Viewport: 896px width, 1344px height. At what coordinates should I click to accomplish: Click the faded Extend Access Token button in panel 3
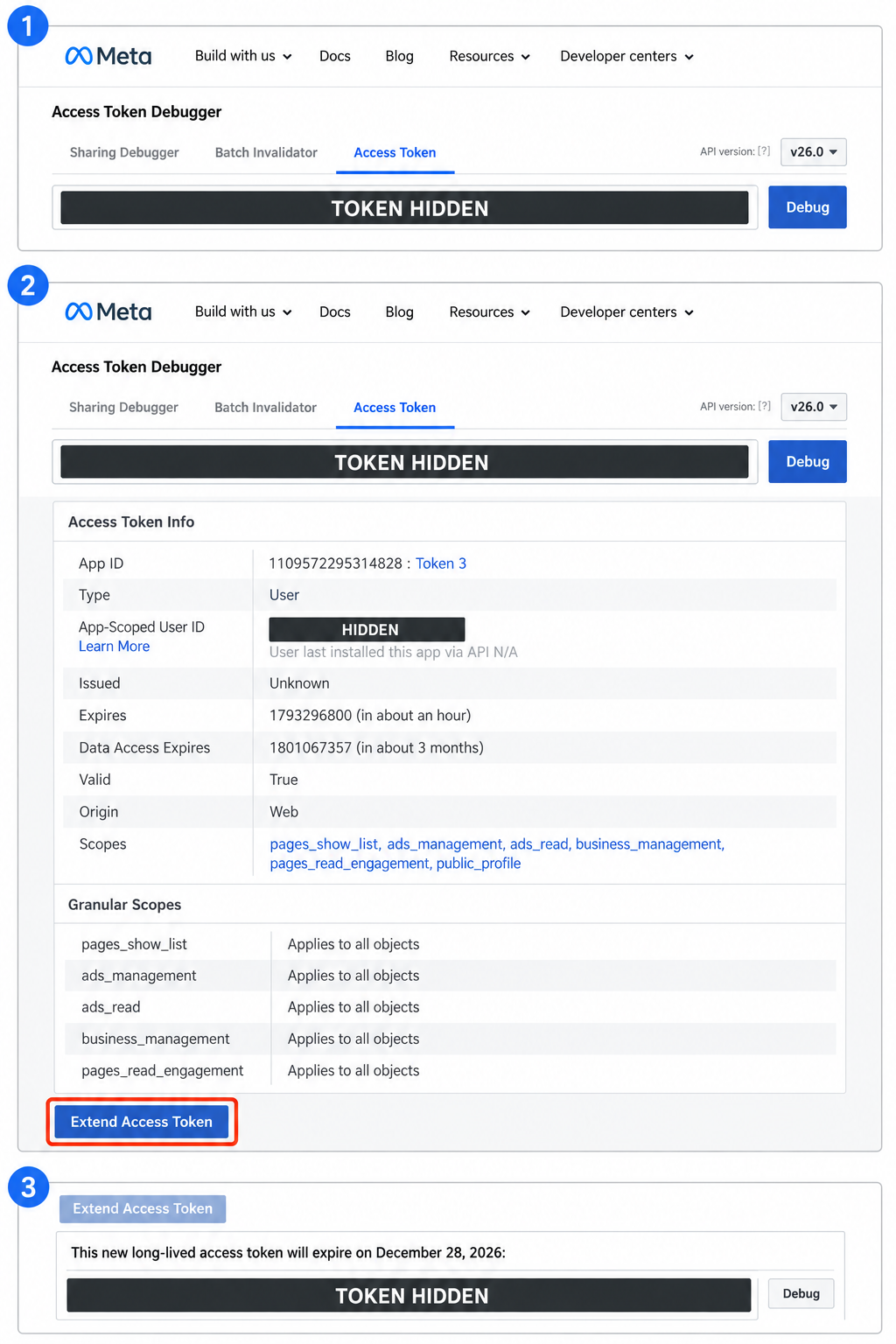click(x=143, y=1208)
